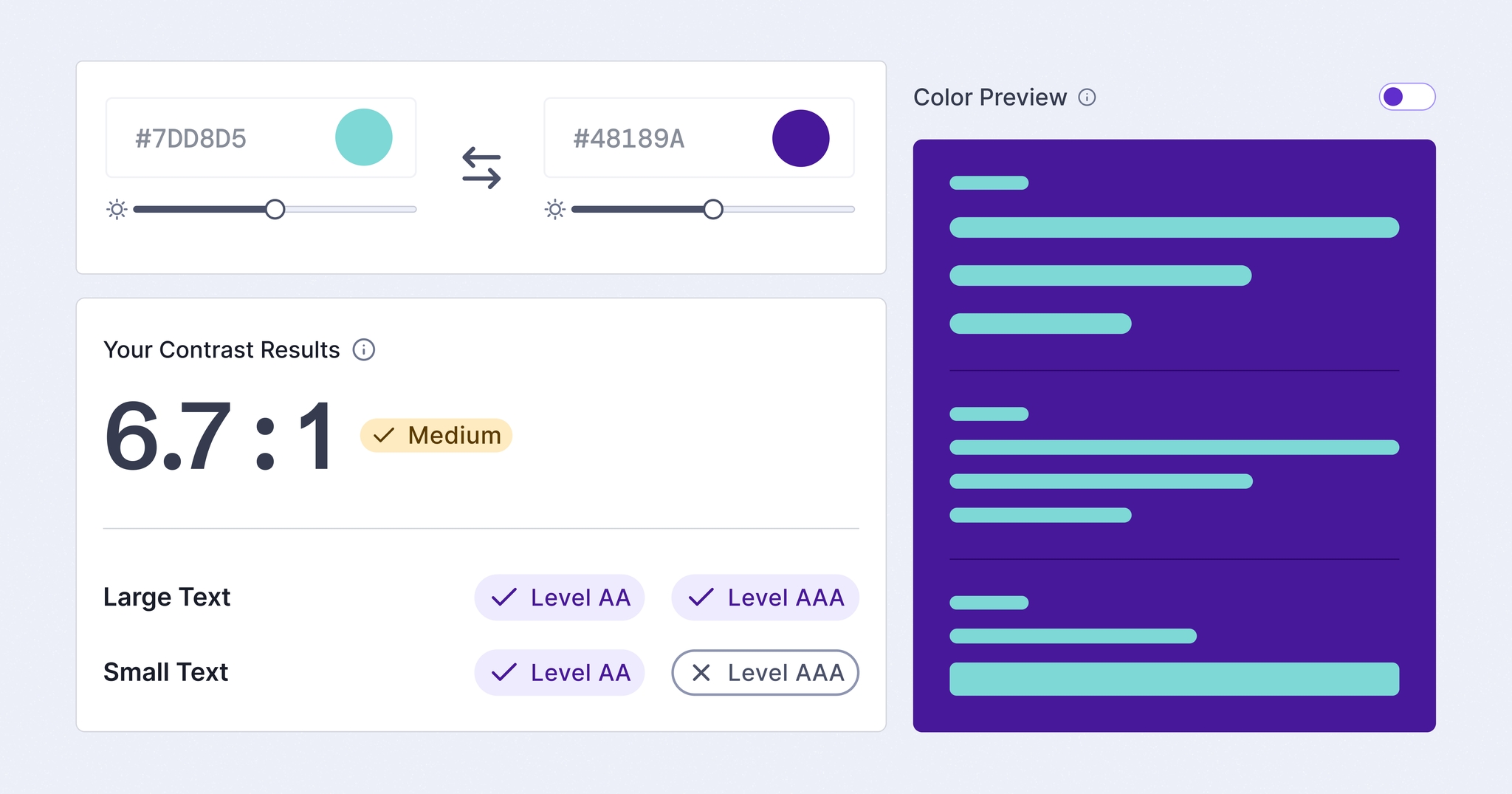Click the checkmark inside the Medium badge

pos(384,435)
